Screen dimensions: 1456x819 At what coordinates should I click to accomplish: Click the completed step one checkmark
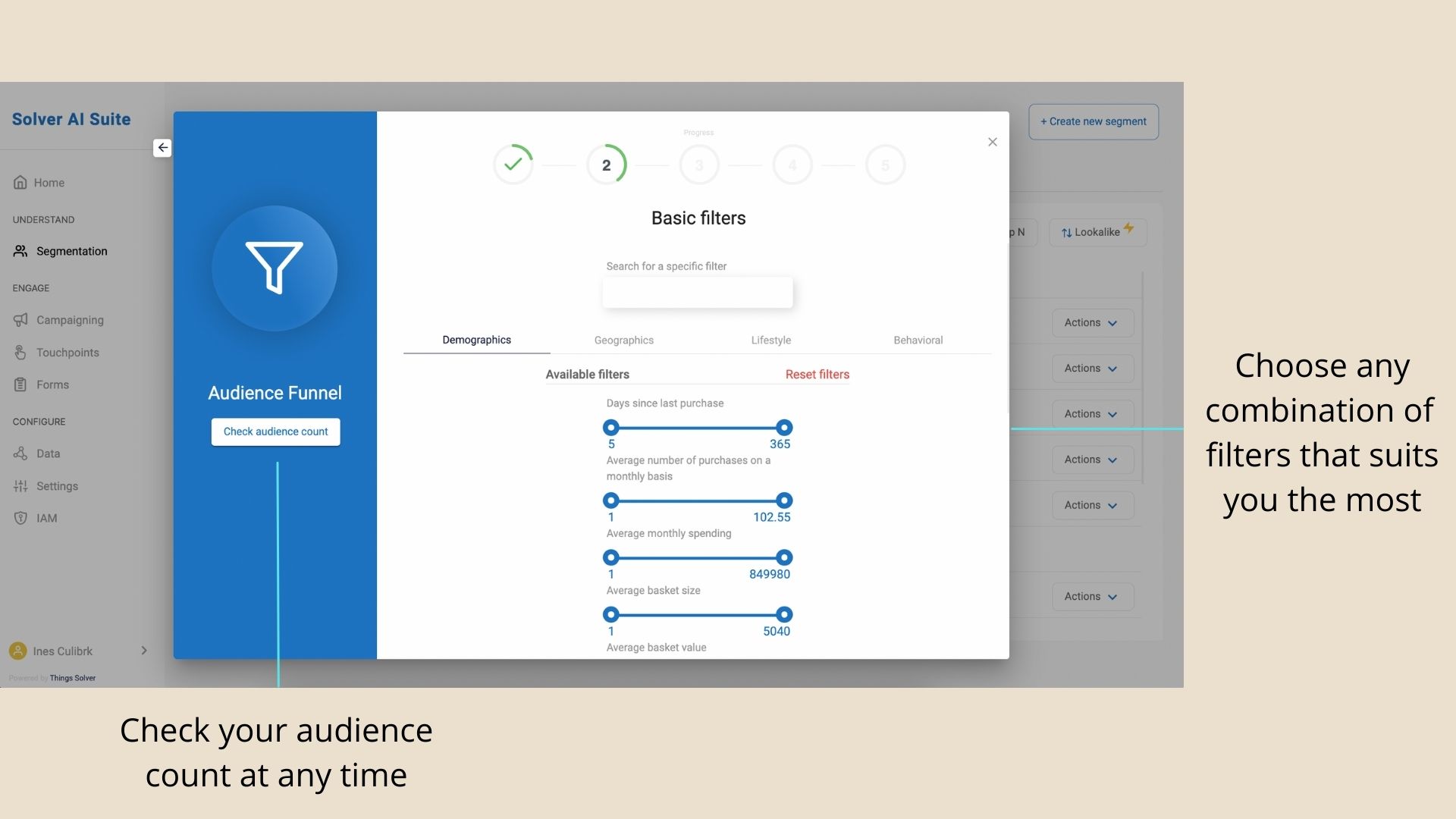[x=513, y=165]
